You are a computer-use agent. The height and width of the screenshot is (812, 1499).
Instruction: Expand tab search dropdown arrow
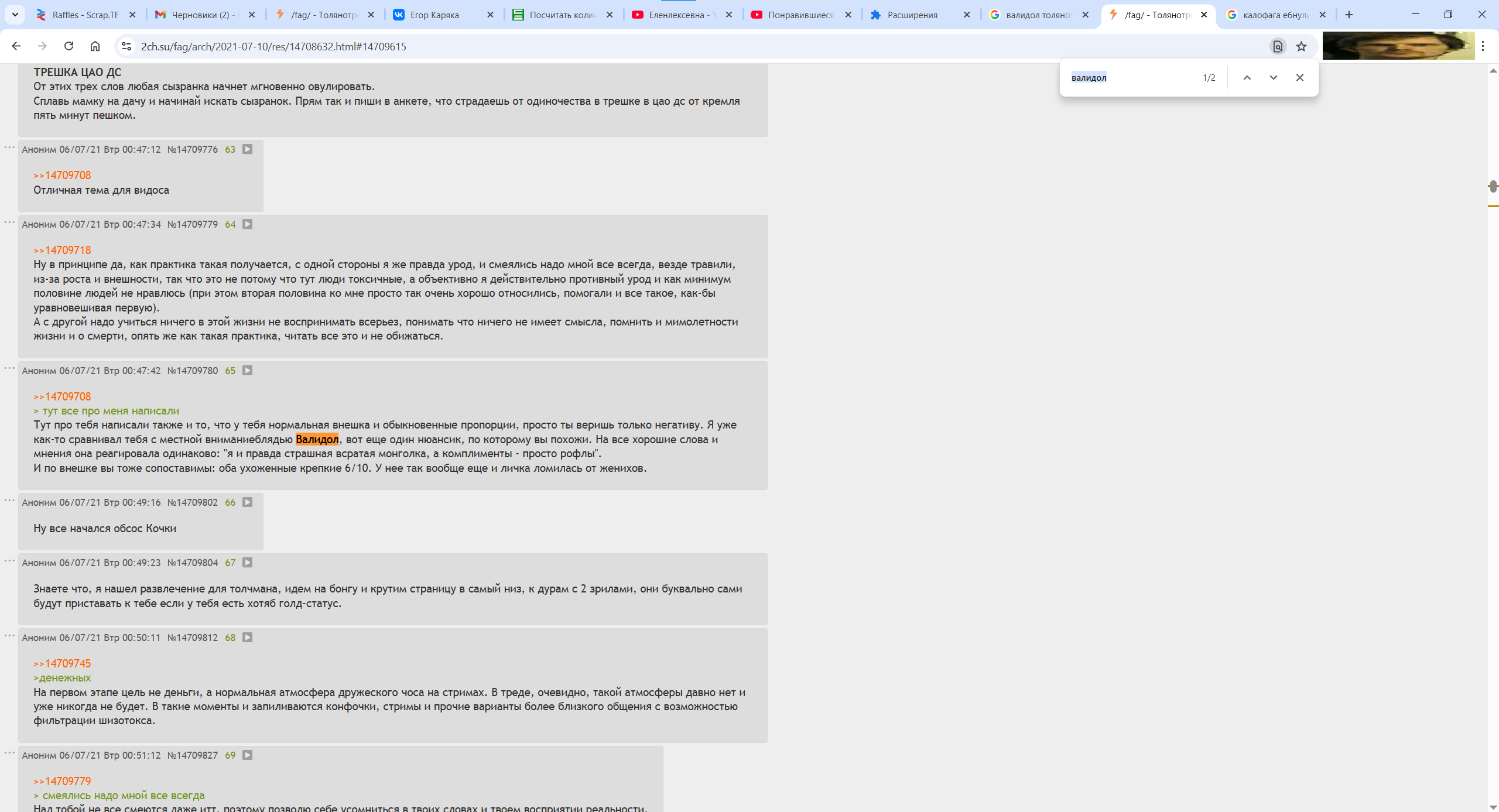(15, 15)
